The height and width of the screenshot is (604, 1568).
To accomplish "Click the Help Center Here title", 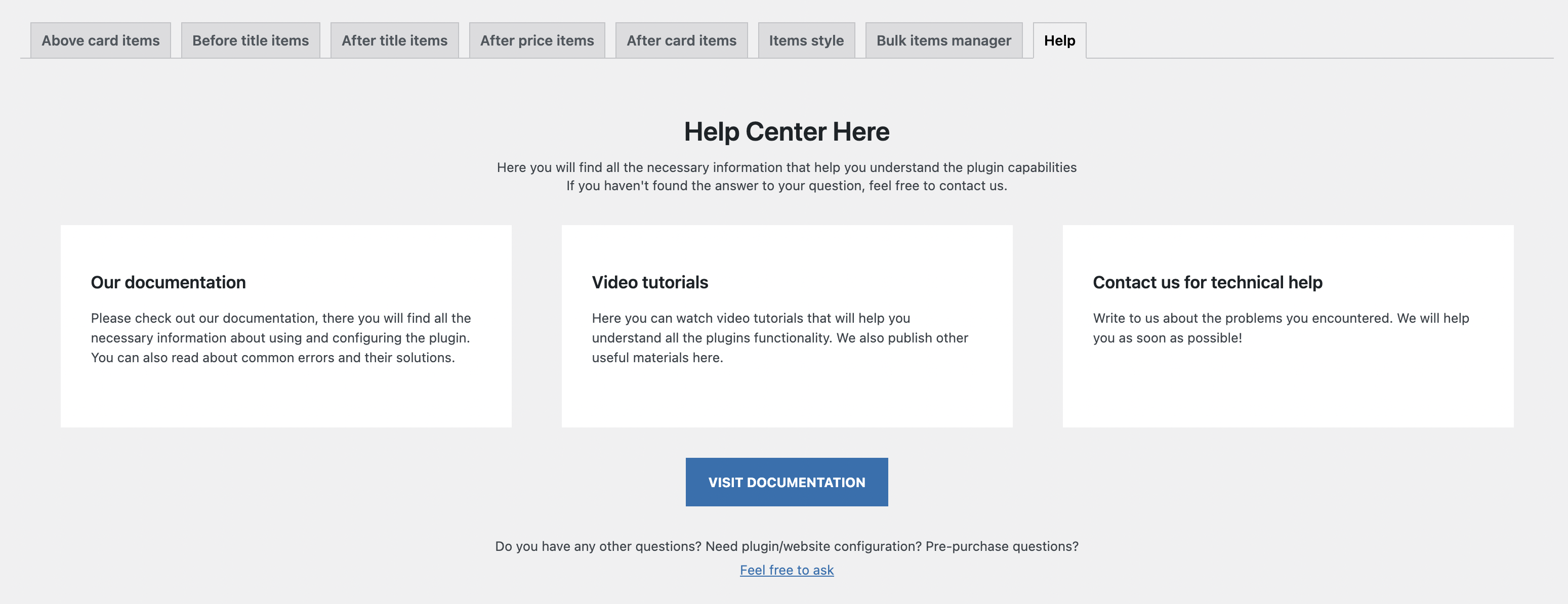I will [787, 132].
